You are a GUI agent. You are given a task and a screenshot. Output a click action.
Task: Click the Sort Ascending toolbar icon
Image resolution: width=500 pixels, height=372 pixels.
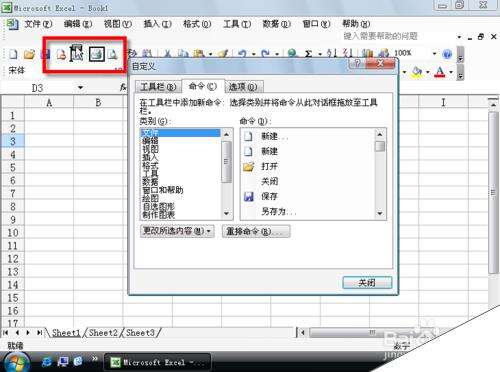click(x=332, y=53)
